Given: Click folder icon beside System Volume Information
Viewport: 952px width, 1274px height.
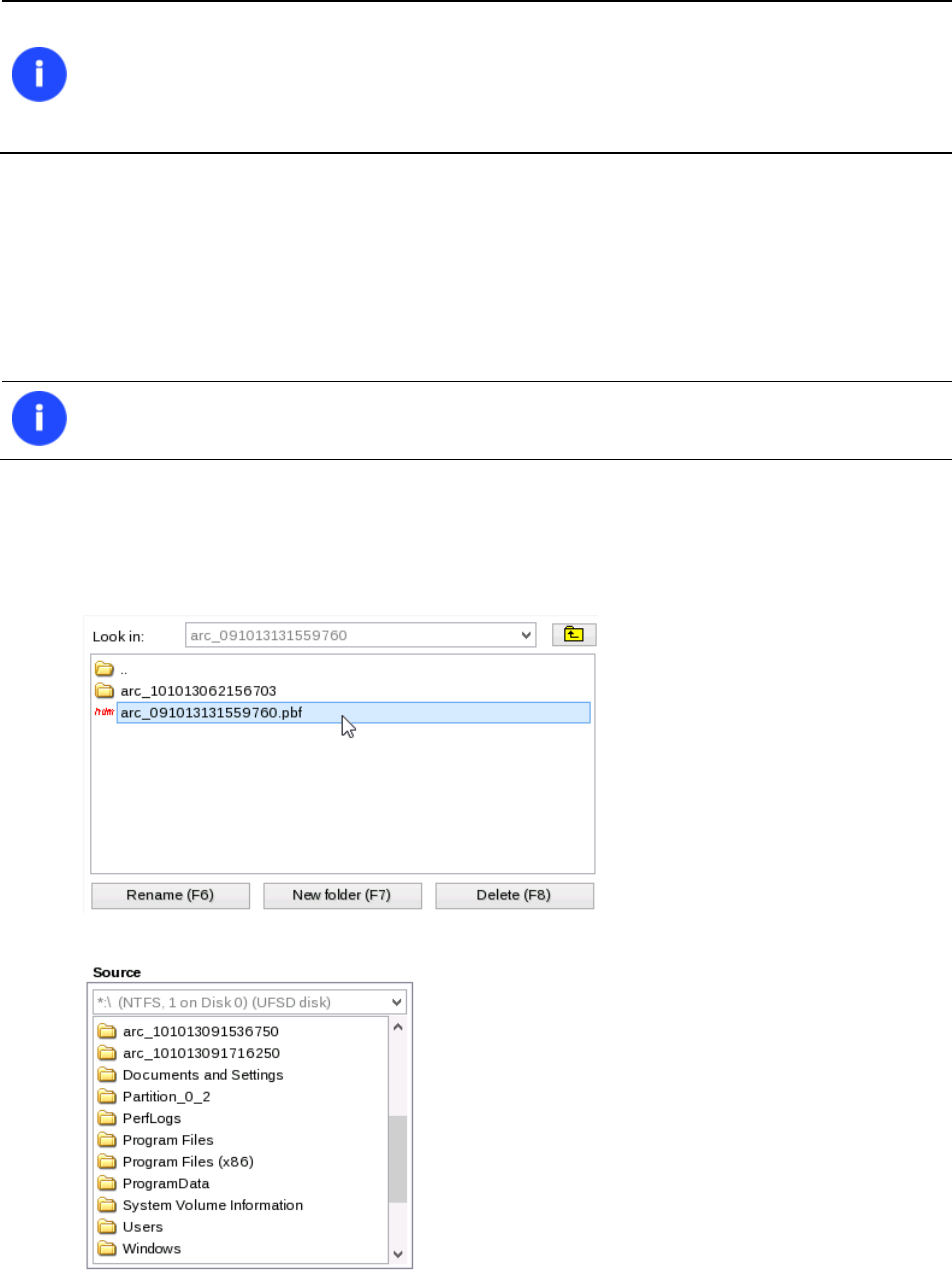Looking at the screenshot, I should (x=107, y=1205).
